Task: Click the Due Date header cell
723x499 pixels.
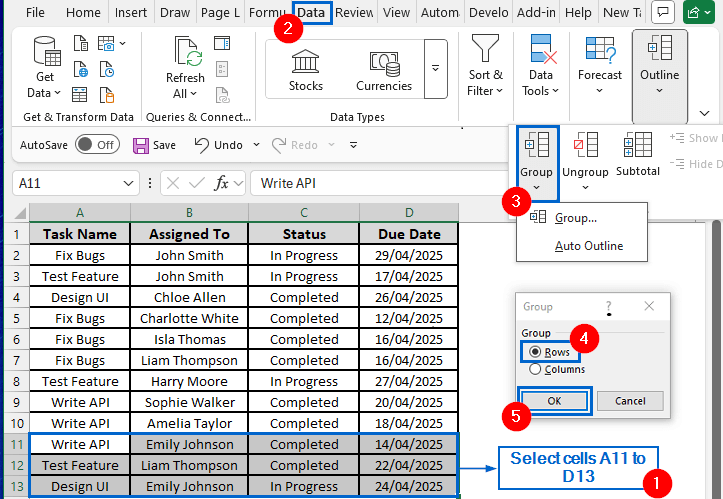Action: [409, 234]
